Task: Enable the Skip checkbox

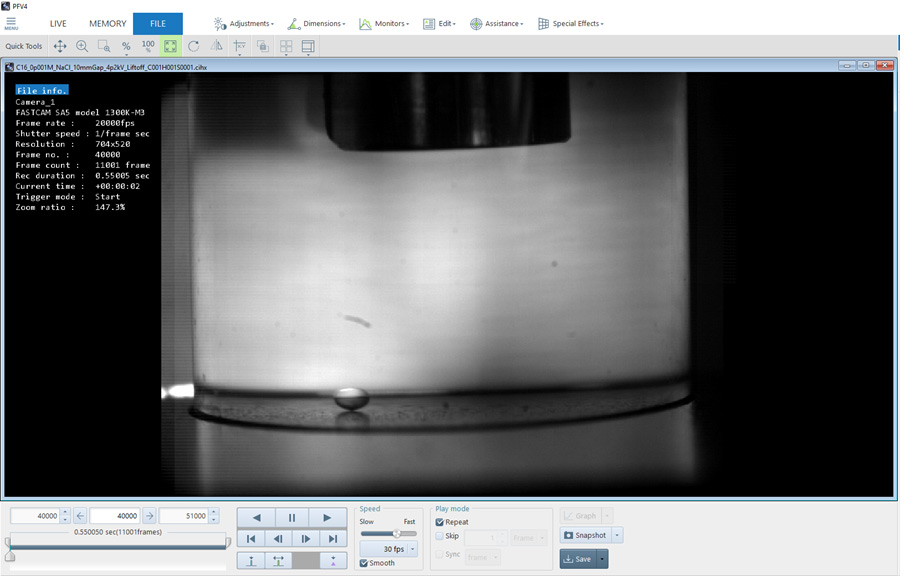Action: [x=440, y=537]
